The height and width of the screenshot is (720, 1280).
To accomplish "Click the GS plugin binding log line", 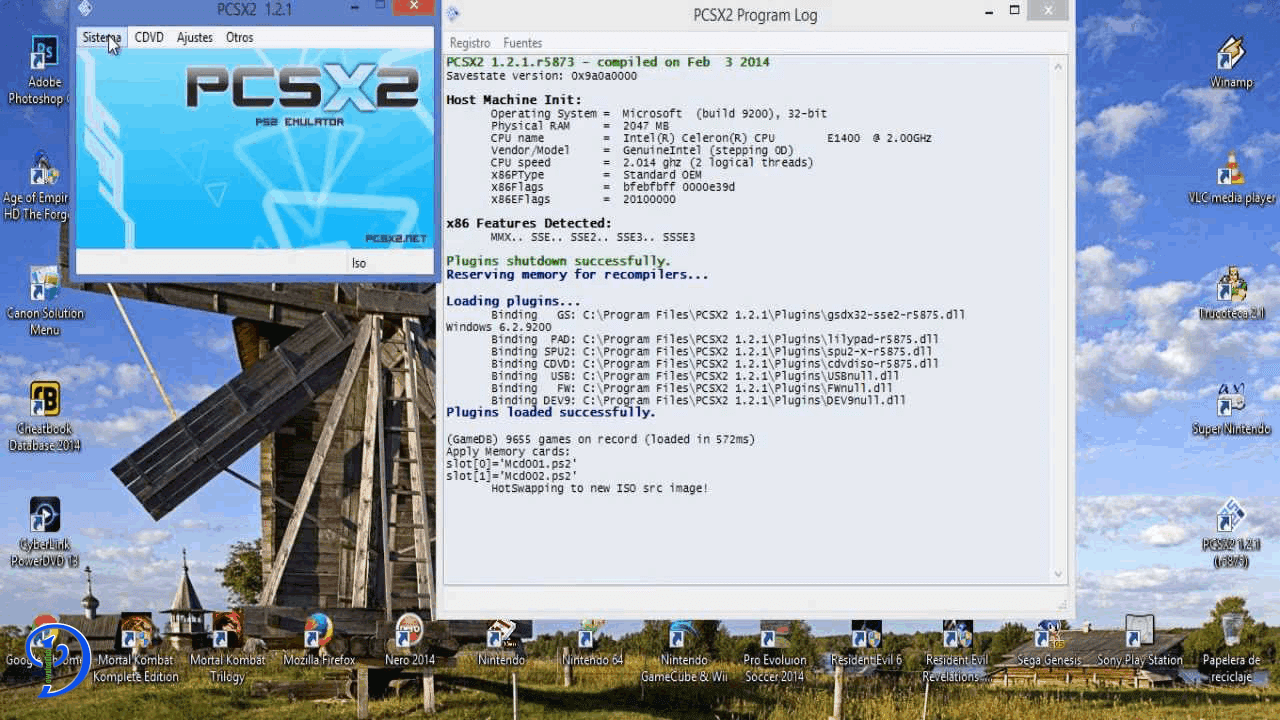I will click(728, 314).
